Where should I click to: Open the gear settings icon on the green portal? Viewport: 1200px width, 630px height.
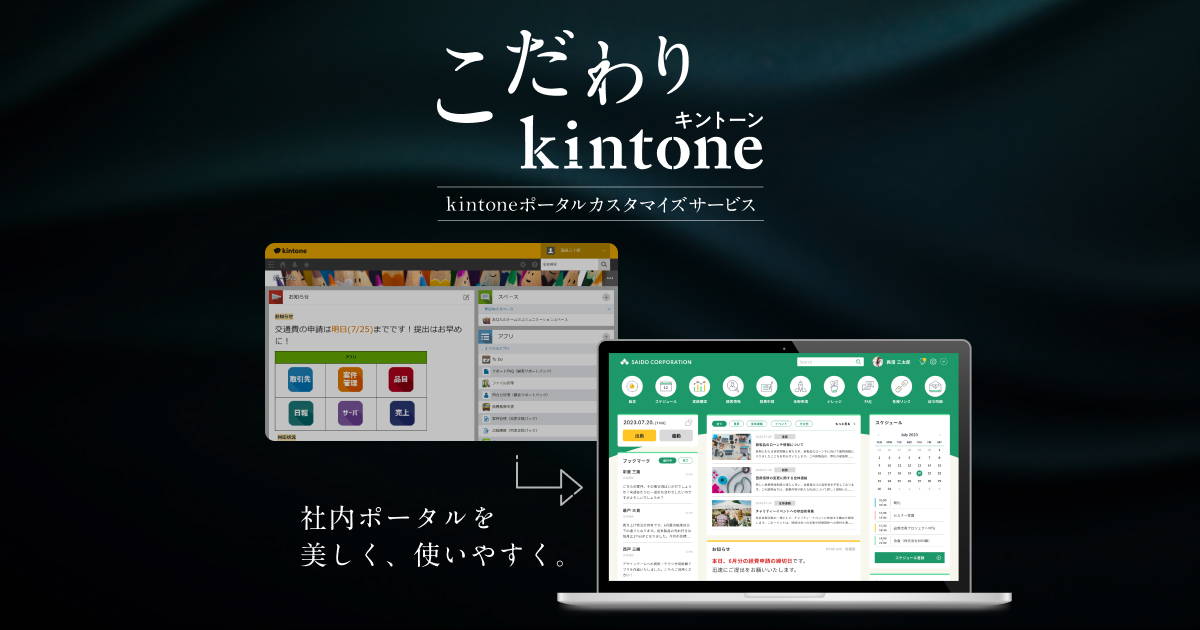(932, 362)
